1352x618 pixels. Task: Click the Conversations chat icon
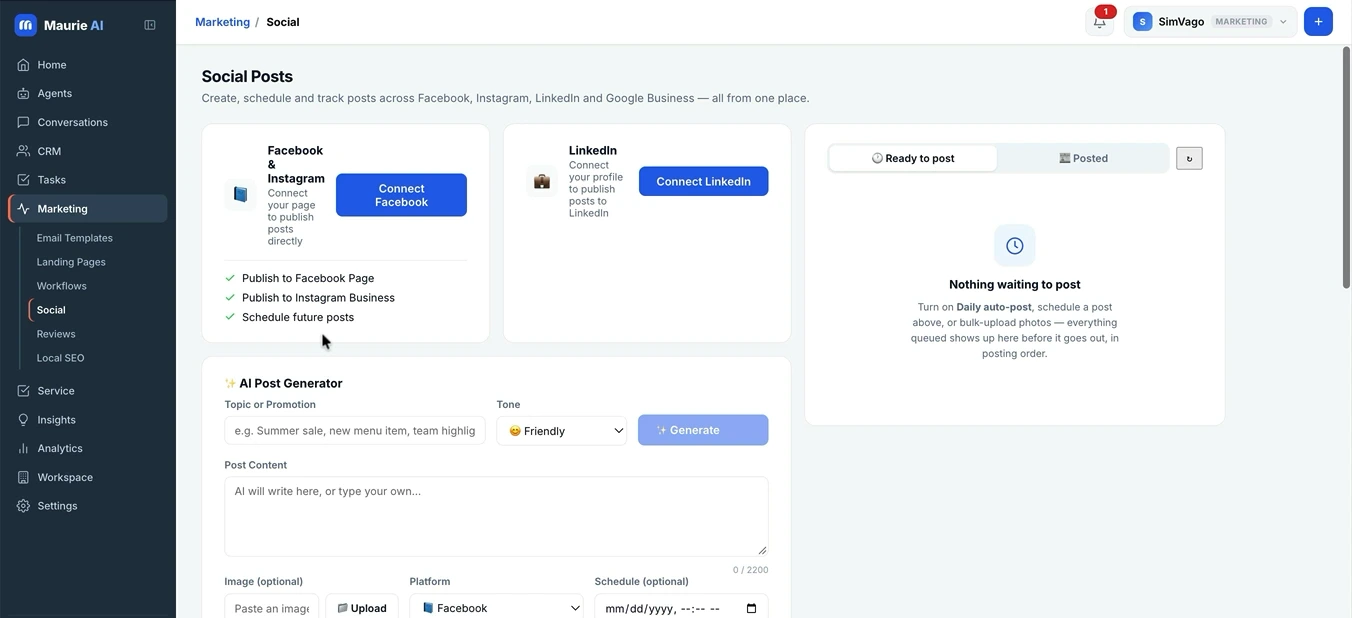point(23,122)
